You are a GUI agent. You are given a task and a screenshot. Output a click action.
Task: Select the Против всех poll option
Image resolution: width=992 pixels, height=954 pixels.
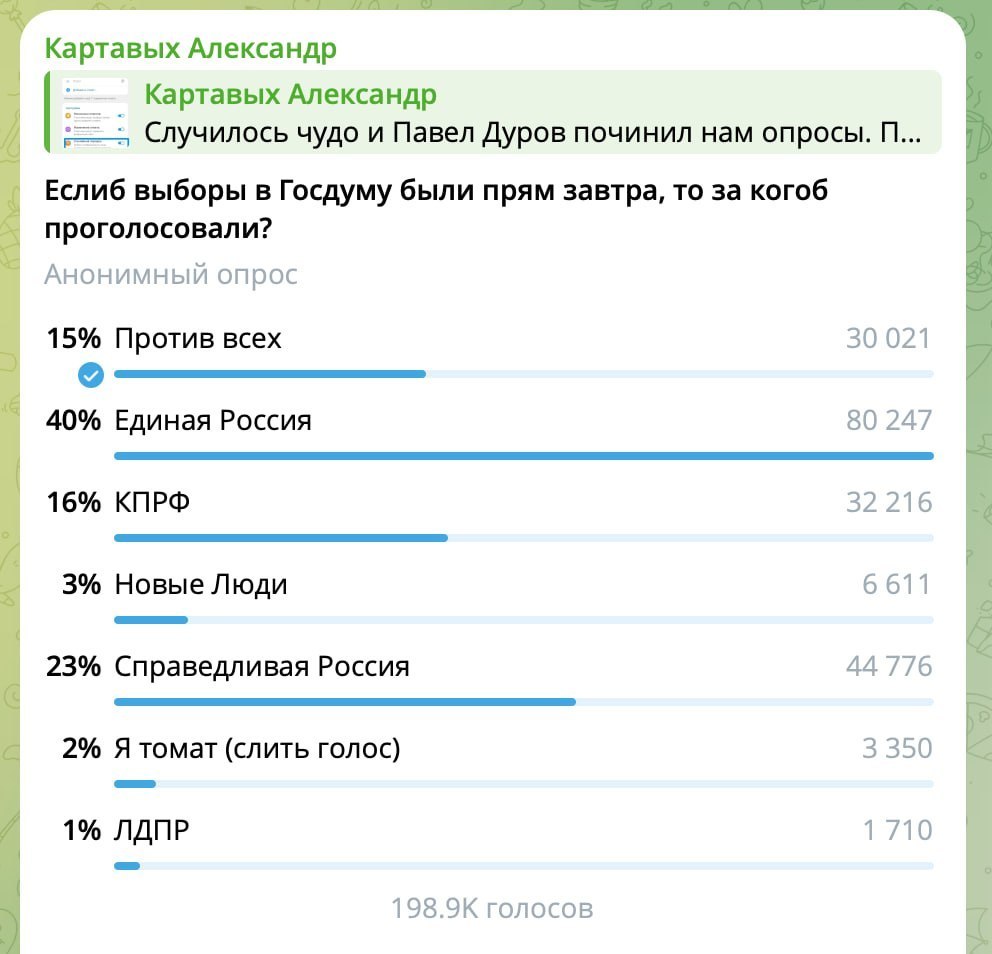[198, 339]
